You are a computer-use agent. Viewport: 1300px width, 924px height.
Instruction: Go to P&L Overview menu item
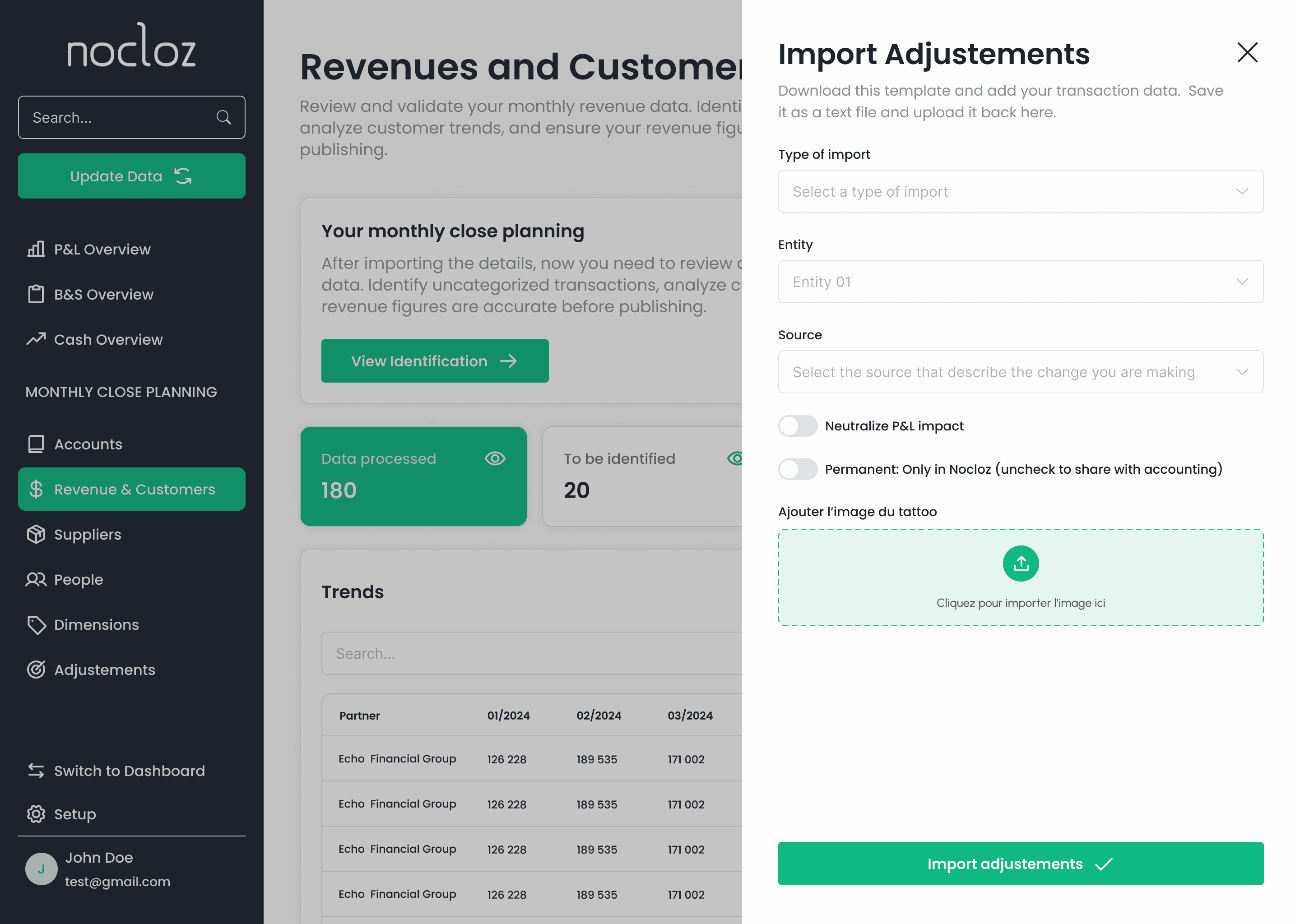tap(102, 249)
